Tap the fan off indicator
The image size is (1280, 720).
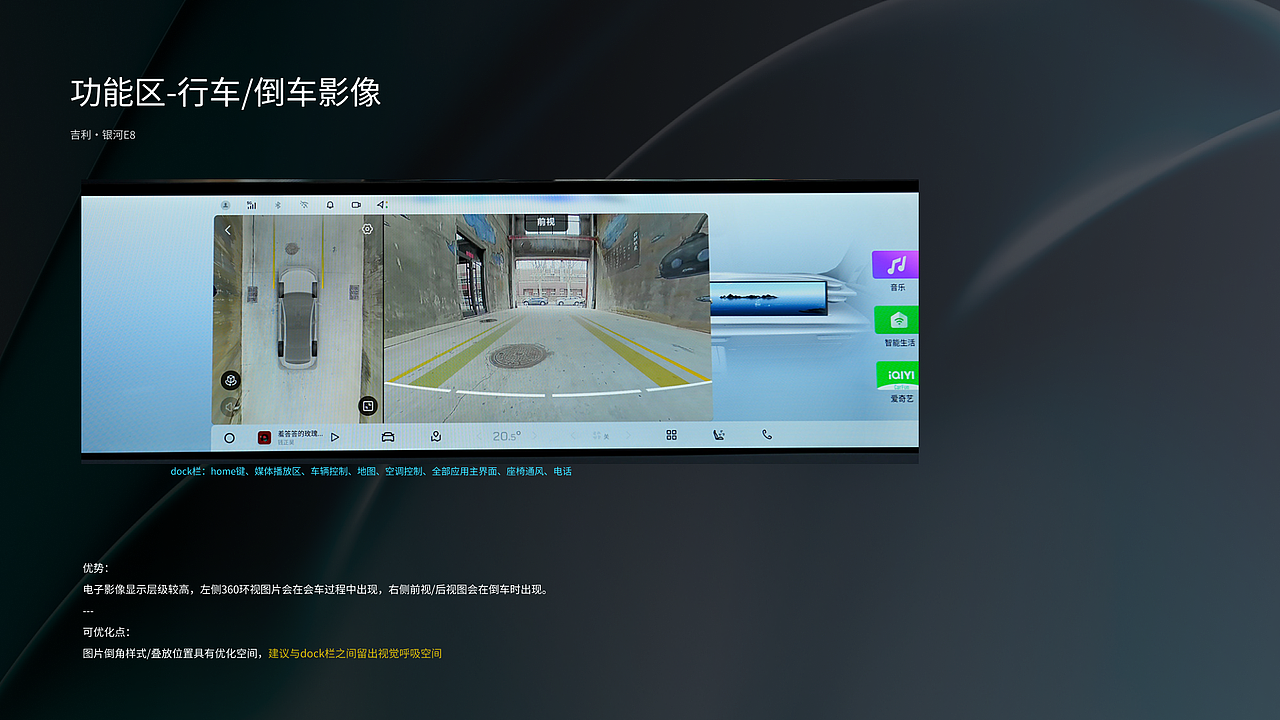pos(601,437)
